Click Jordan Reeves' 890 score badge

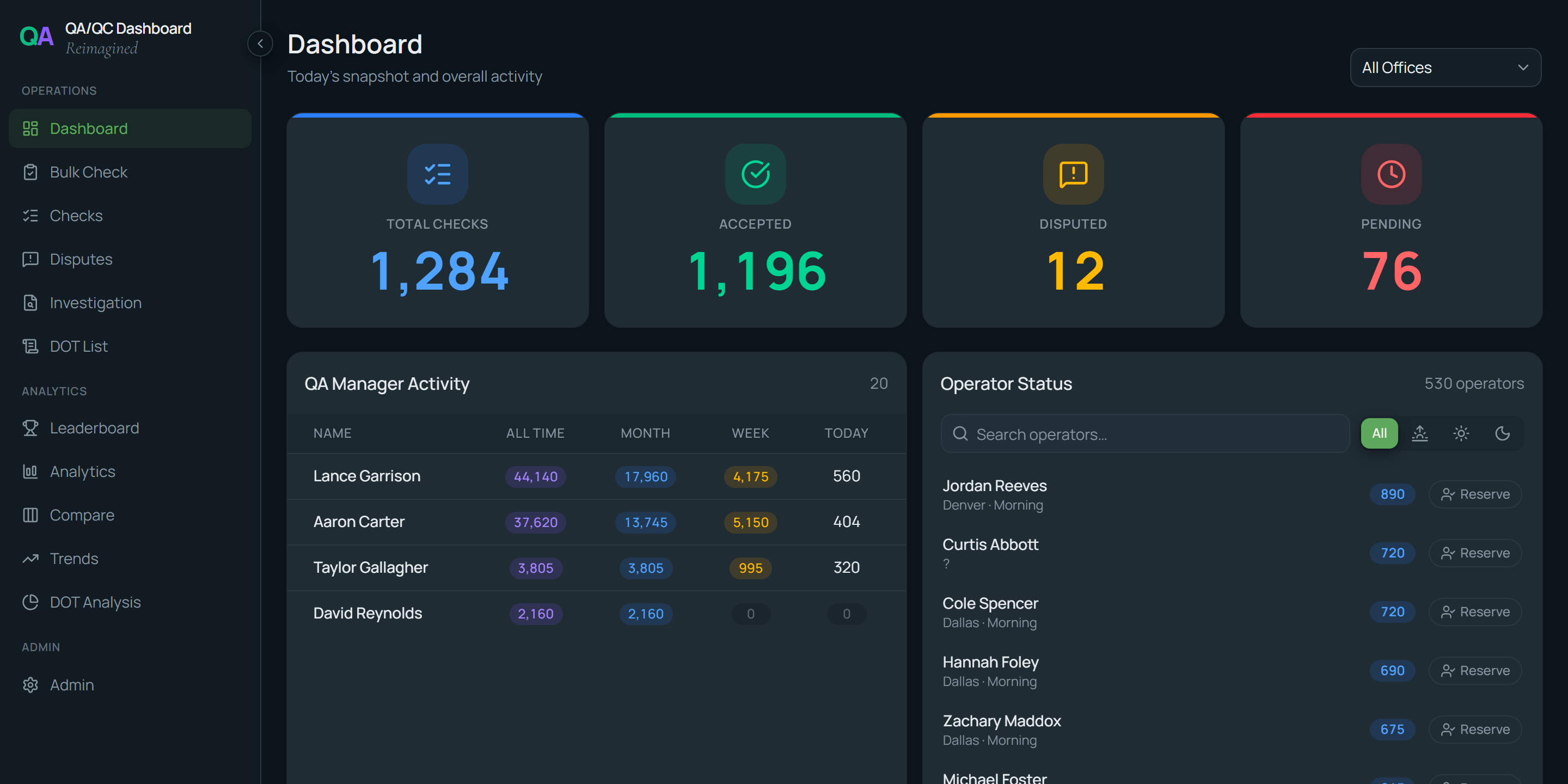(1392, 494)
